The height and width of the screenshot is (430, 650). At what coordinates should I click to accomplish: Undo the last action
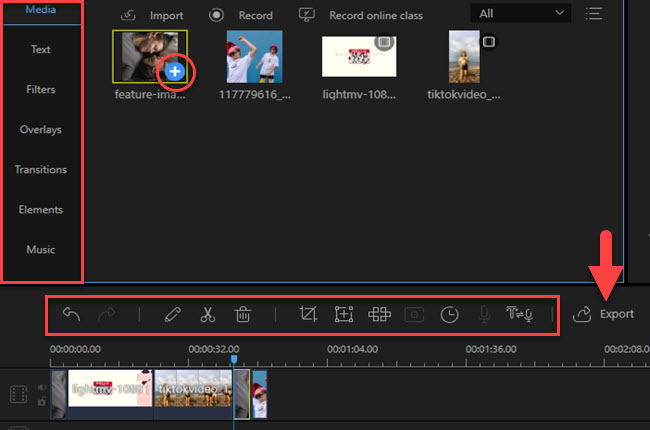point(71,314)
